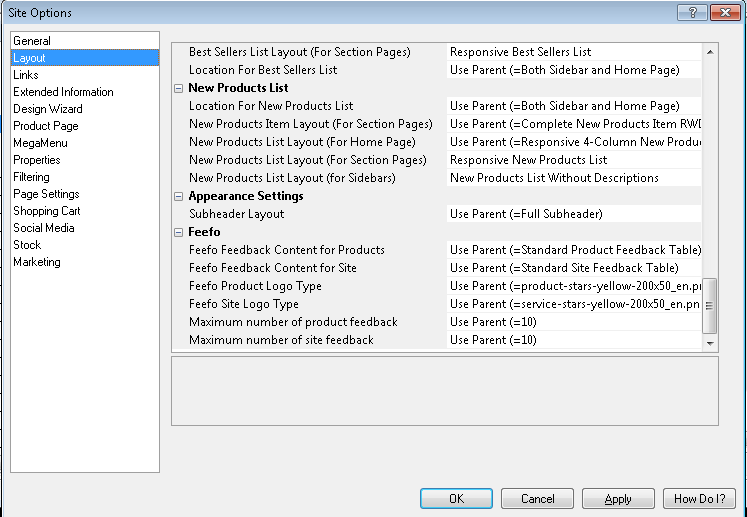Click scrollbar down arrow in property grid
The image size is (747, 517).
coord(710,343)
